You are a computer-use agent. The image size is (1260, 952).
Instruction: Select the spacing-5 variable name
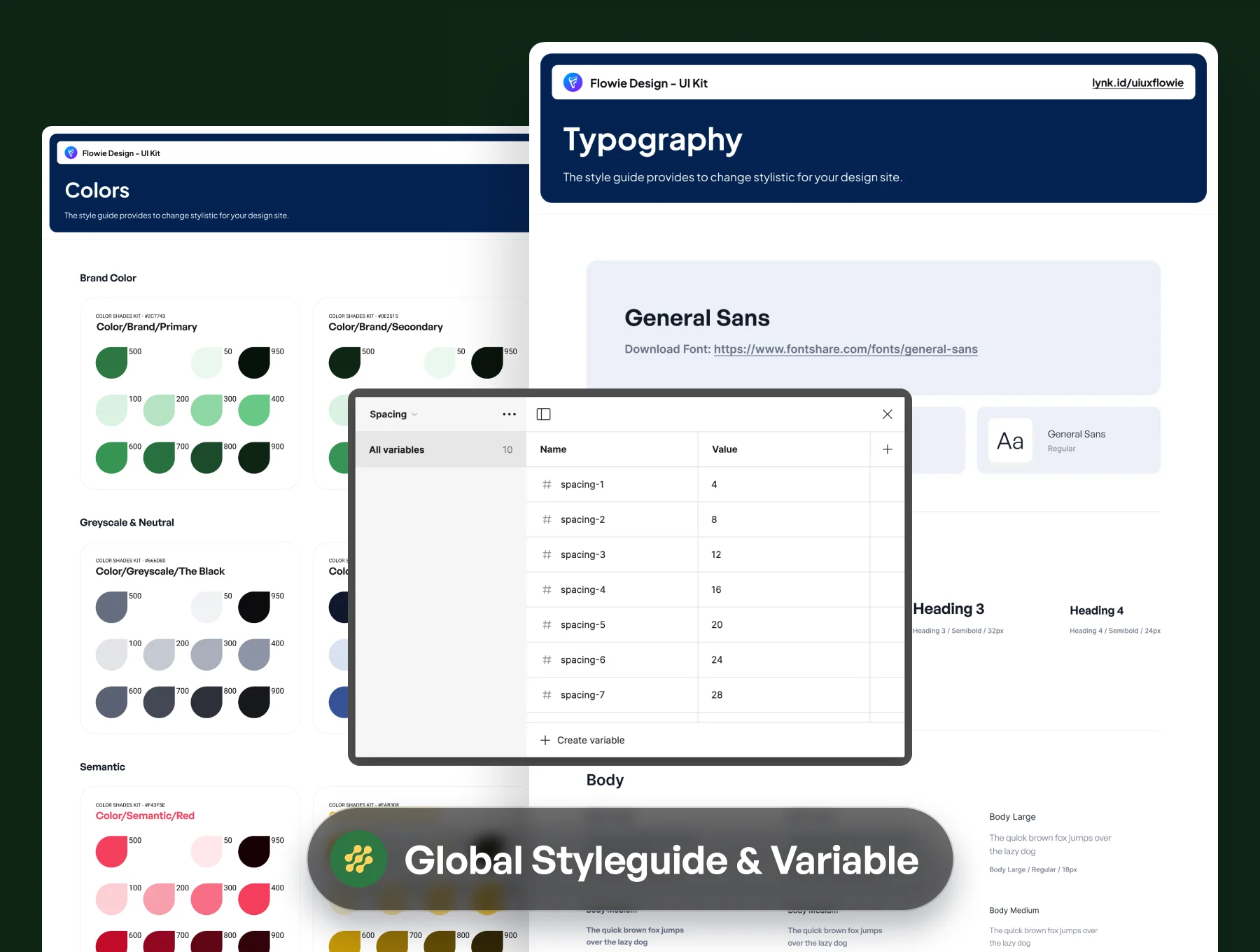click(x=582, y=624)
